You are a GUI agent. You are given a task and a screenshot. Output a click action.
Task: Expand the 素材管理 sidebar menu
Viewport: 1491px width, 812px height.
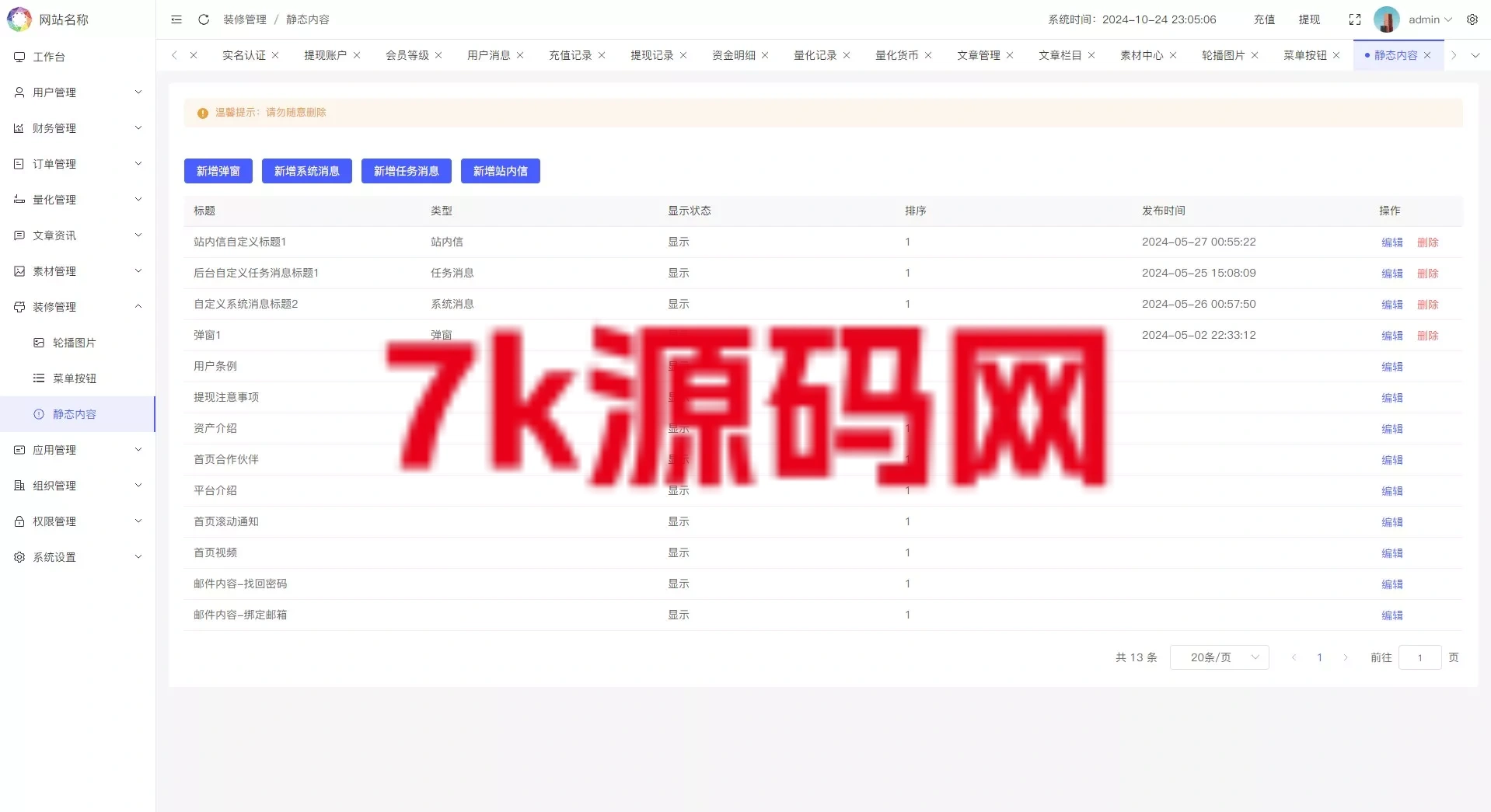click(78, 271)
